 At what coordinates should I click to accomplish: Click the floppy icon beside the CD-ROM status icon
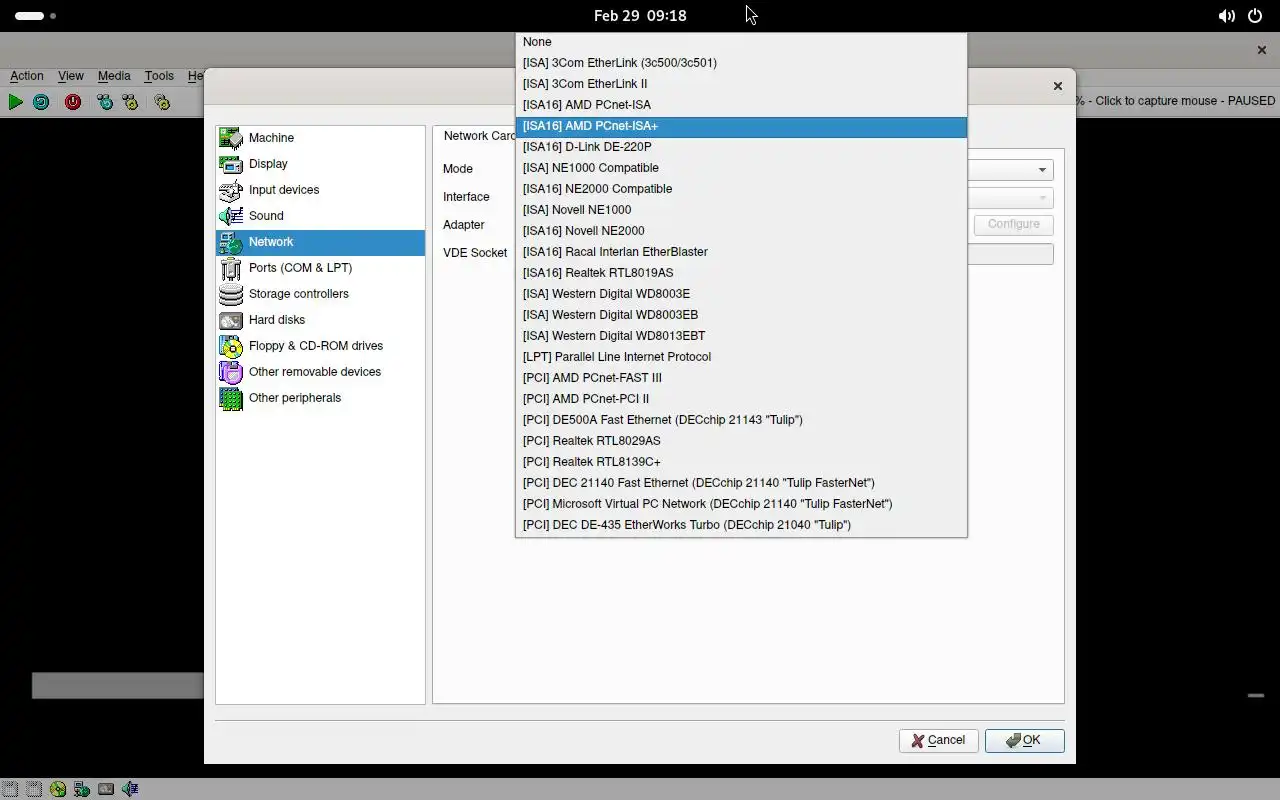34,789
